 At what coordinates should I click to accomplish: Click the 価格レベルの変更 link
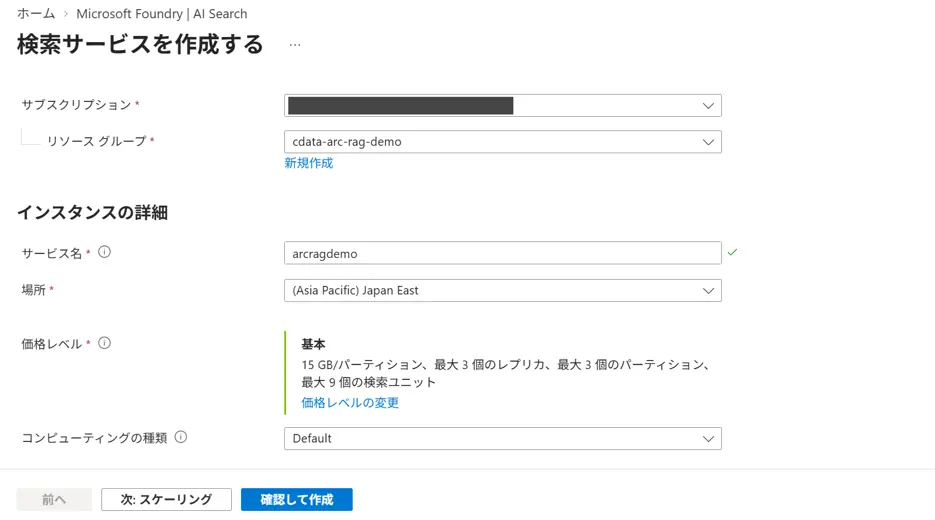coord(350,403)
